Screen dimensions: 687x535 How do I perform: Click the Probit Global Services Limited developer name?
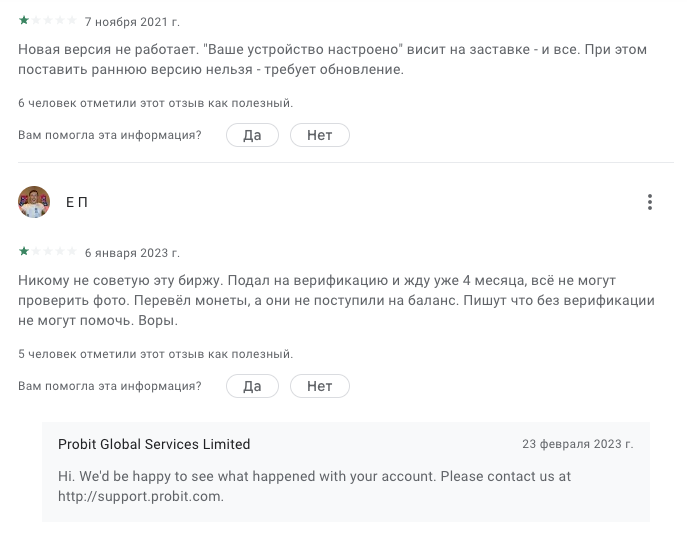coord(154,444)
